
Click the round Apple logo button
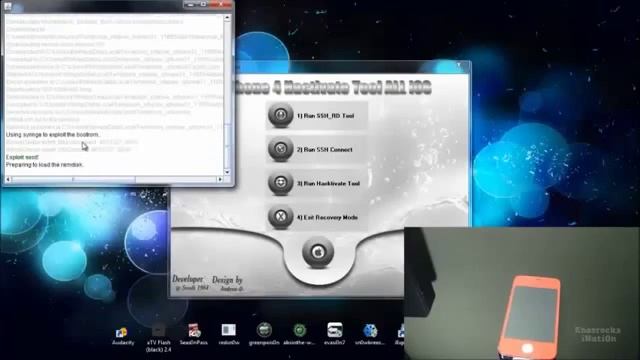pyautogui.click(x=318, y=252)
